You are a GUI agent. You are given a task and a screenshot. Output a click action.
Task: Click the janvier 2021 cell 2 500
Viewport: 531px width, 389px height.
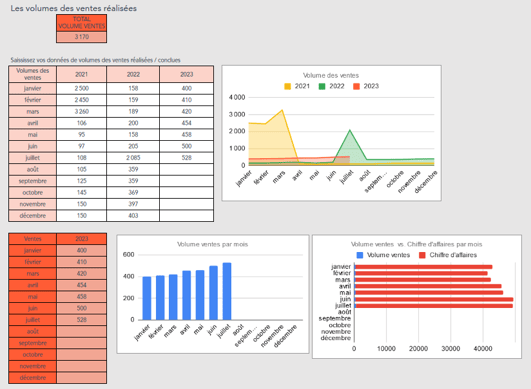point(82,88)
